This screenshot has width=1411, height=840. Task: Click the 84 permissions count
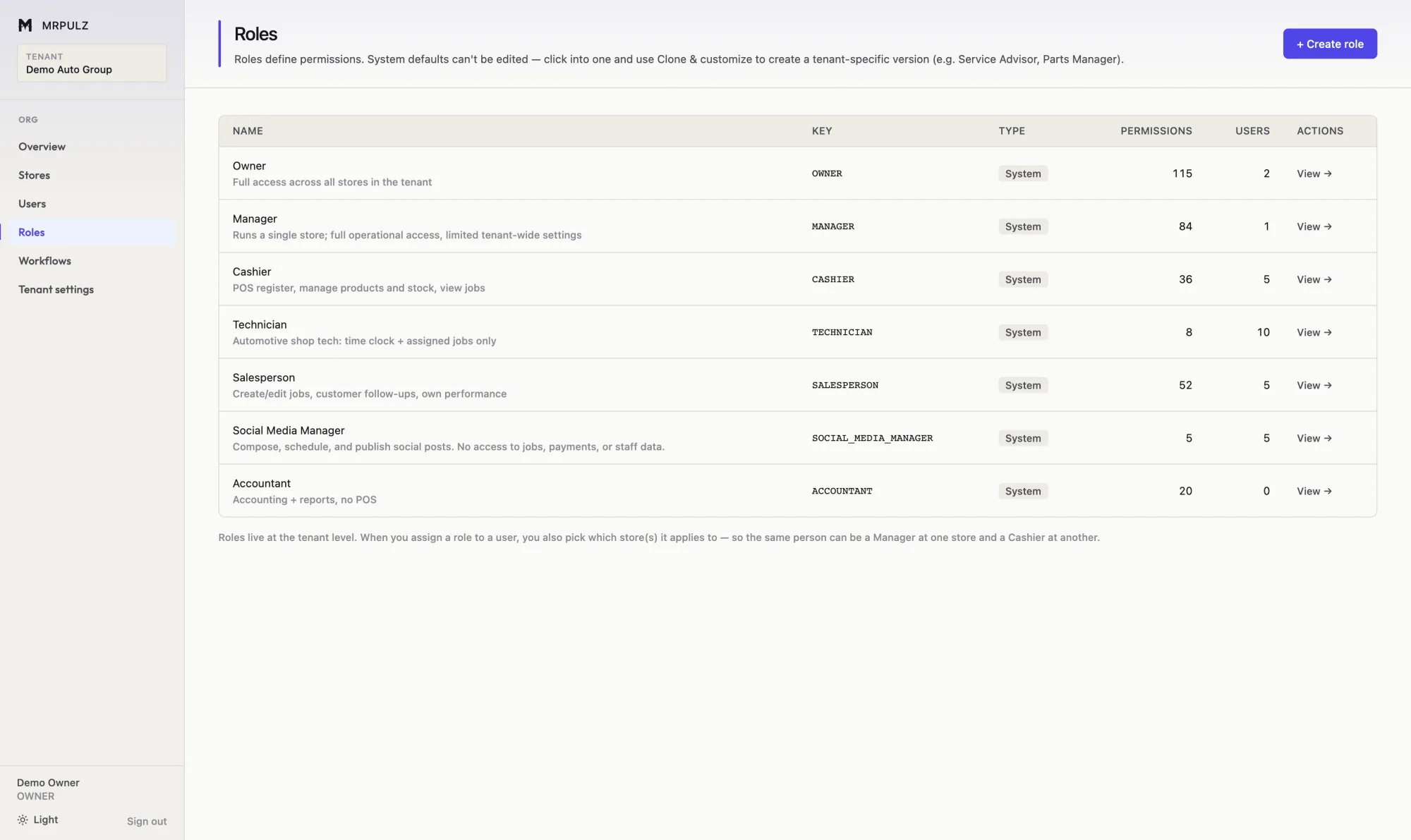click(1185, 226)
